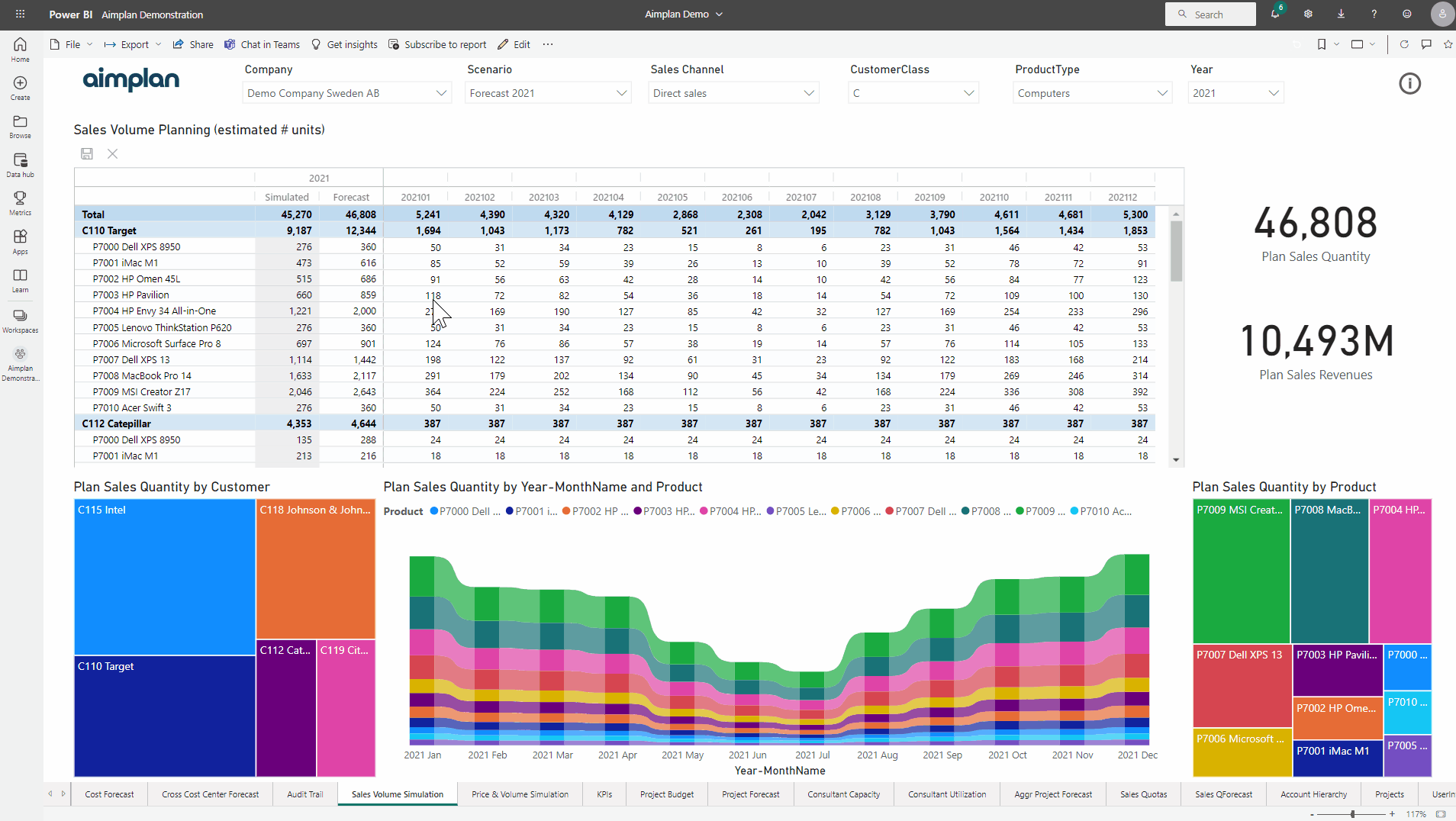Click Subscribe to report
The image size is (1456, 821).
click(437, 44)
